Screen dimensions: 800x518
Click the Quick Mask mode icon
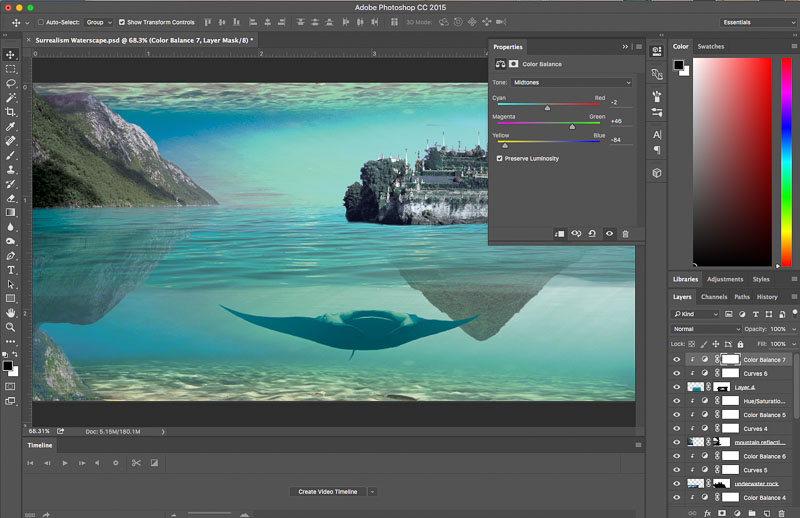pyautogui.click(x=10, y=386)
